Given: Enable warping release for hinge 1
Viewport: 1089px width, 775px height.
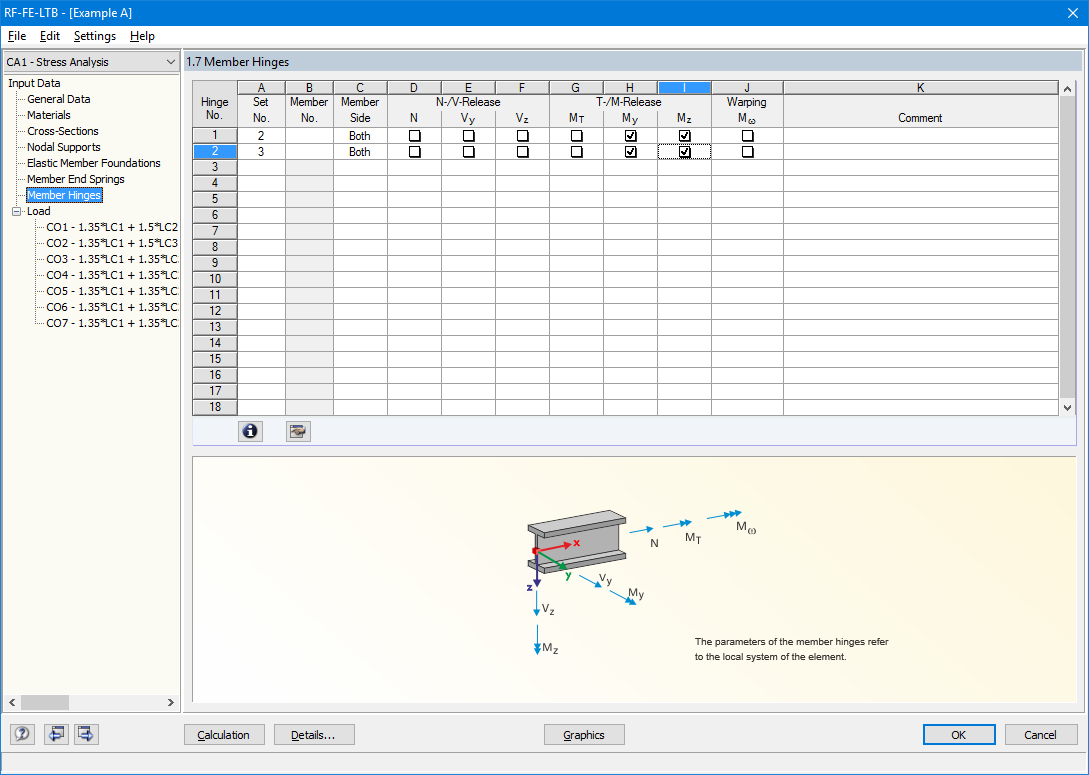Looking at the screenshot, I should 747,136.
